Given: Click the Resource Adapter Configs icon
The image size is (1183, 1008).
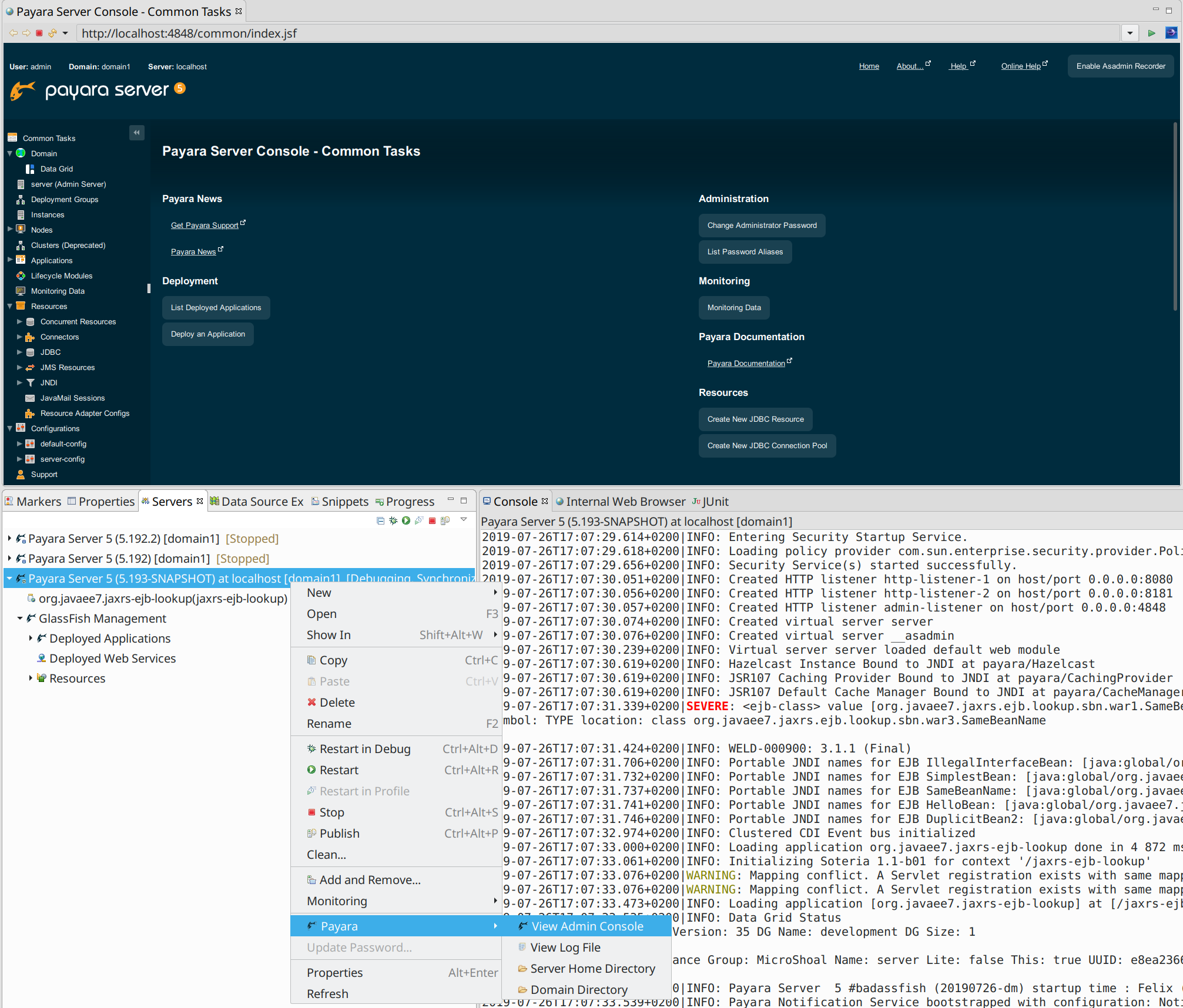Looking at the screenshot, I should click(x=30, y=414).
